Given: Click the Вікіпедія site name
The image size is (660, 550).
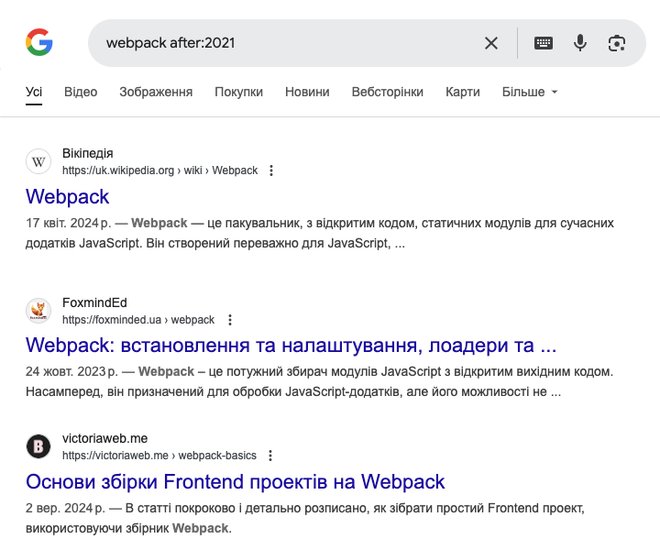Looking at the screenshot, I should [x=88, y=153].
